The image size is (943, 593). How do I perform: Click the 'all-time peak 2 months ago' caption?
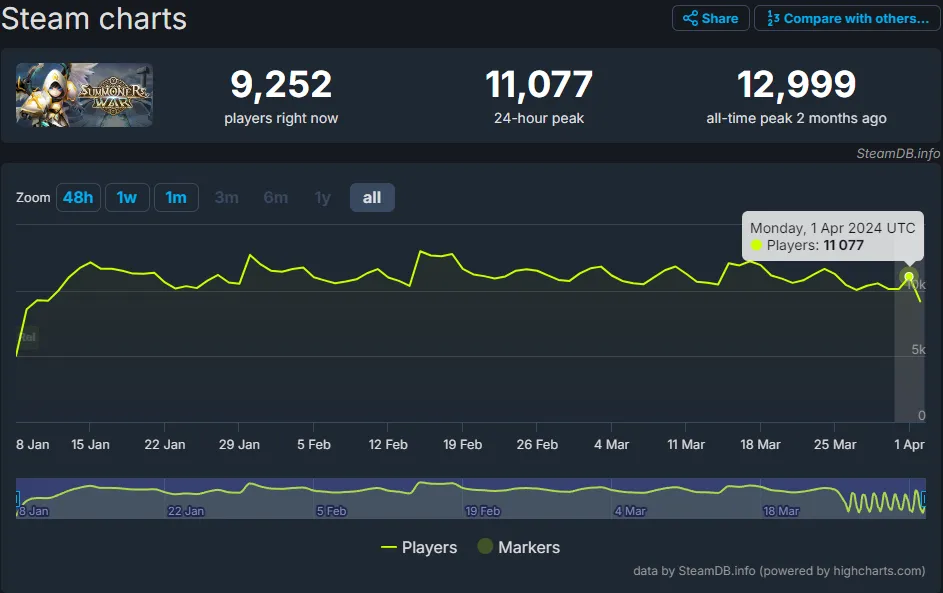click(x=796, y=118)
